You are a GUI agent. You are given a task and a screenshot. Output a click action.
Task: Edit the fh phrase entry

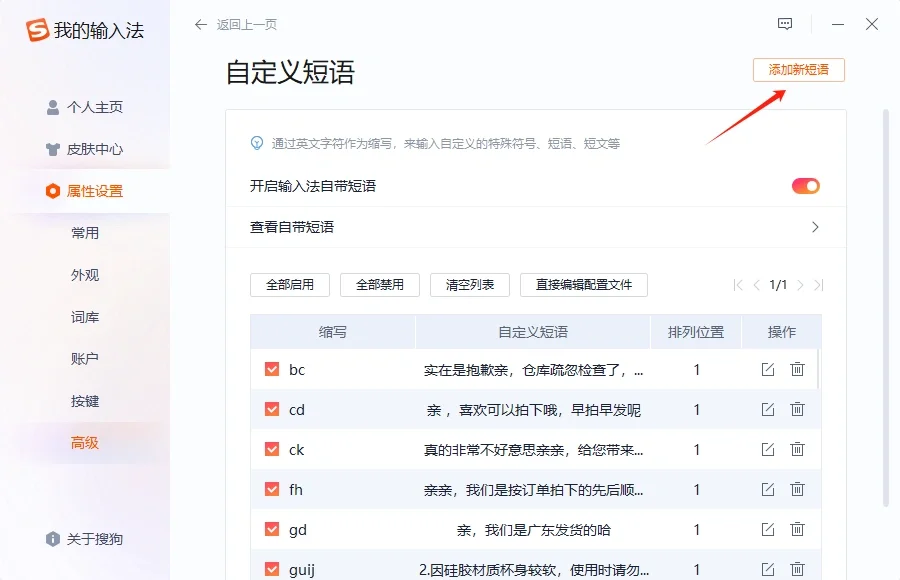tap(768, 489)
